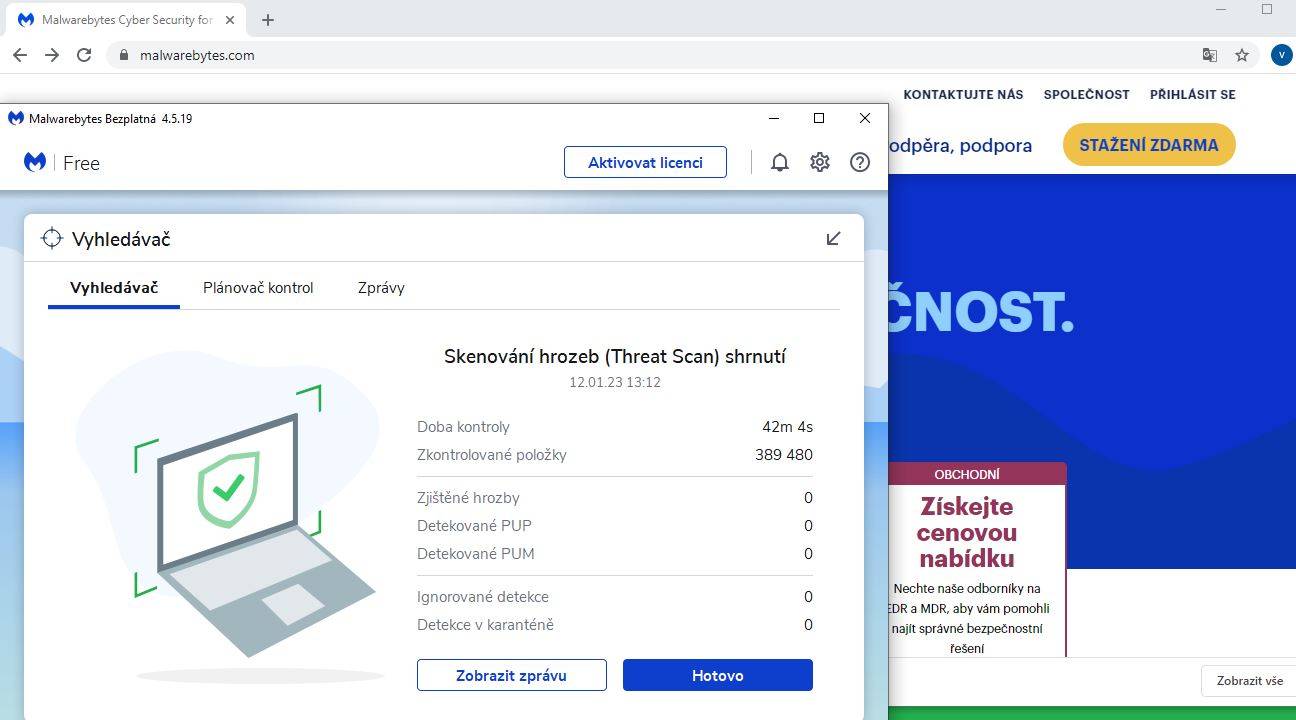Click Detekované PUP row label
This screenshot has width=1296, height=720.
click(x=474, y=526)
